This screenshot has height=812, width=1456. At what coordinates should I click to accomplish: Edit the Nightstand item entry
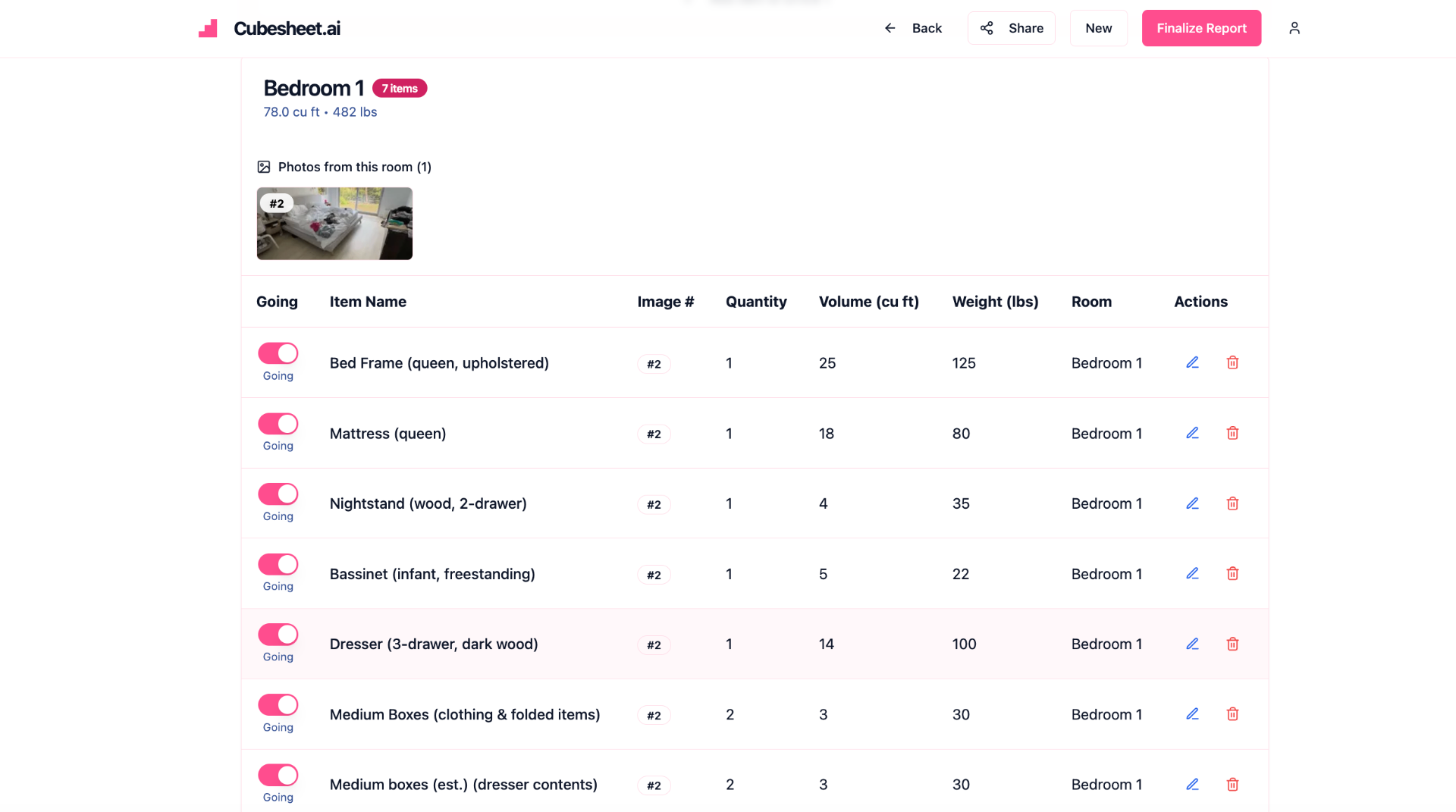point(1192,503)
